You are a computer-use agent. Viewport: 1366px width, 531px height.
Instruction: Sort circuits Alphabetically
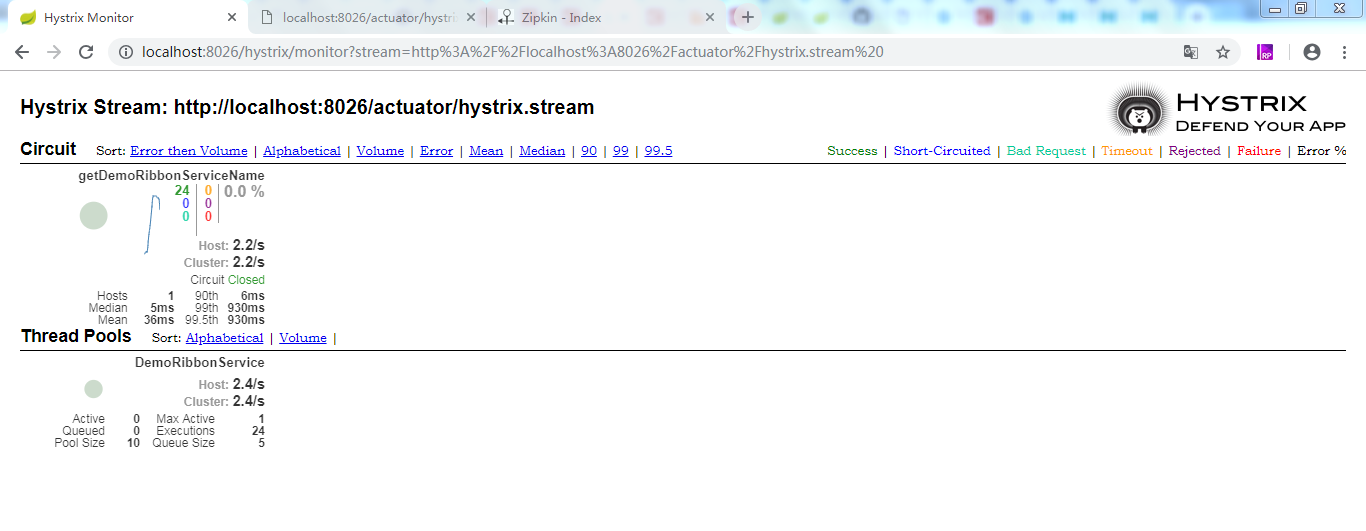point(302,151)
